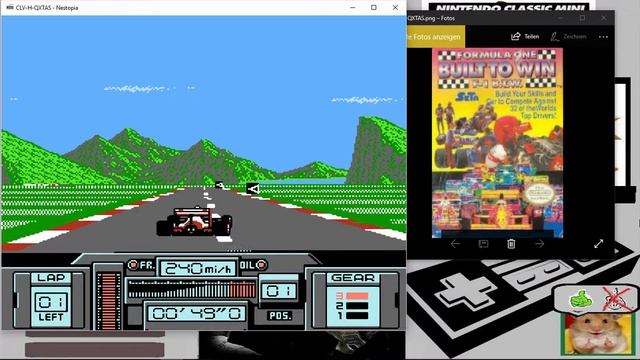Click the POS. position label
The height and width of the screenshot is (360, 640).
(x=280, y=316)
